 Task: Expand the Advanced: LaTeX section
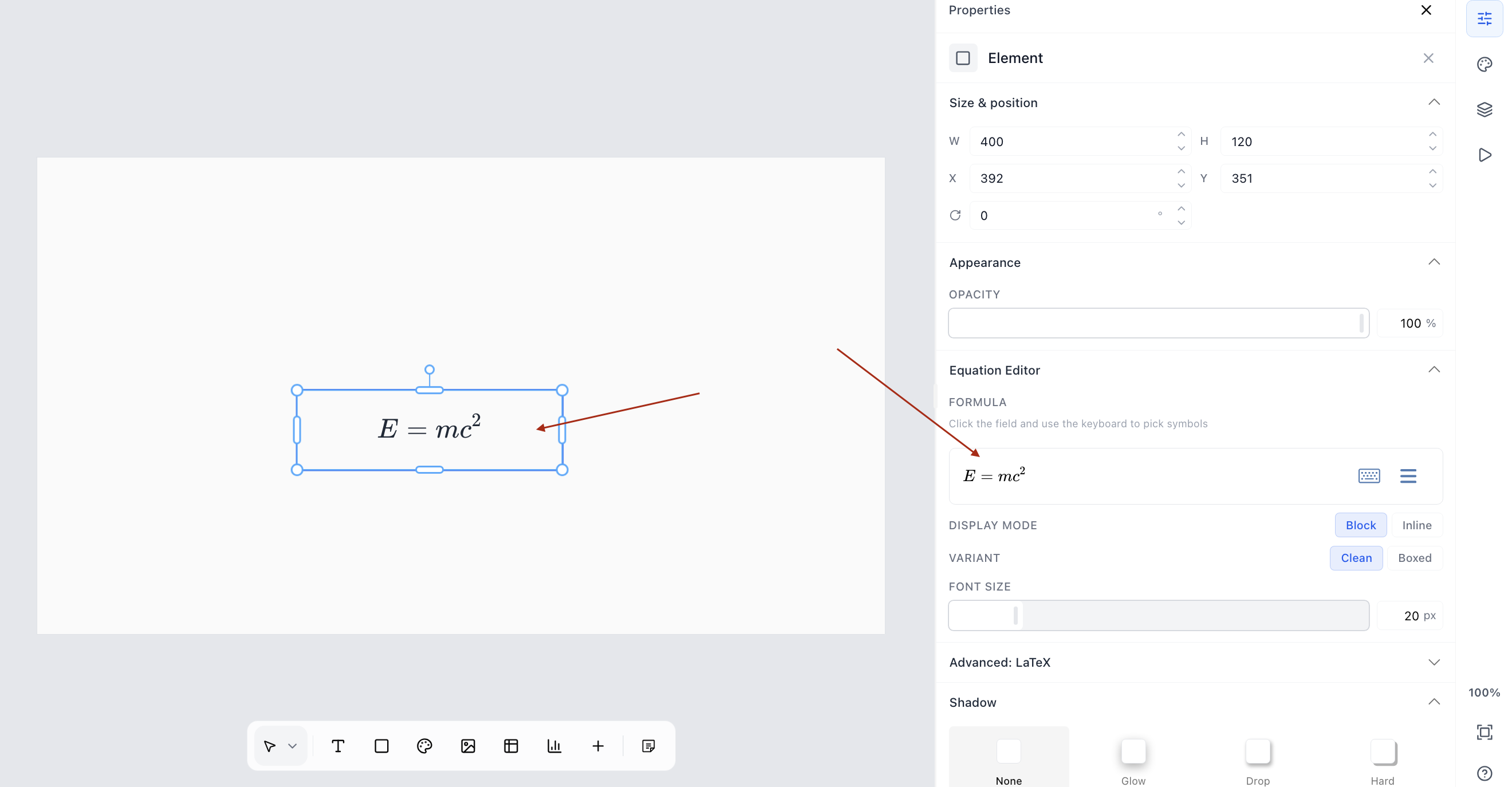(1434, 662)
